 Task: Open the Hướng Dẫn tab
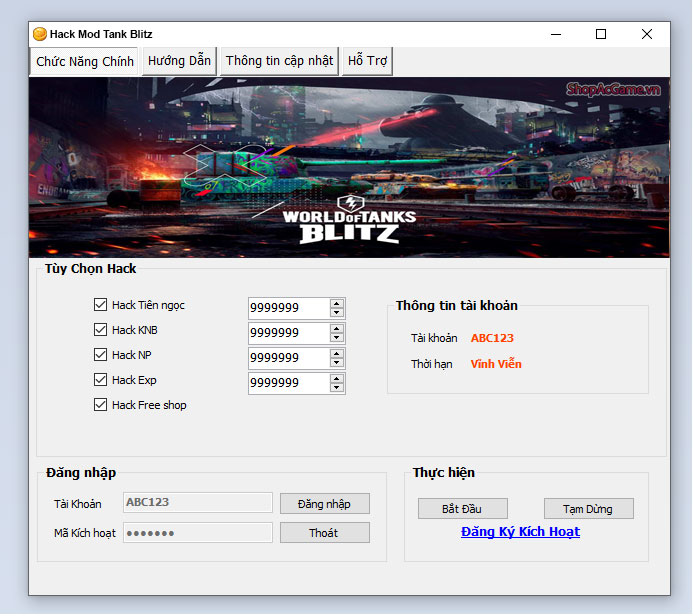(179, 61)
